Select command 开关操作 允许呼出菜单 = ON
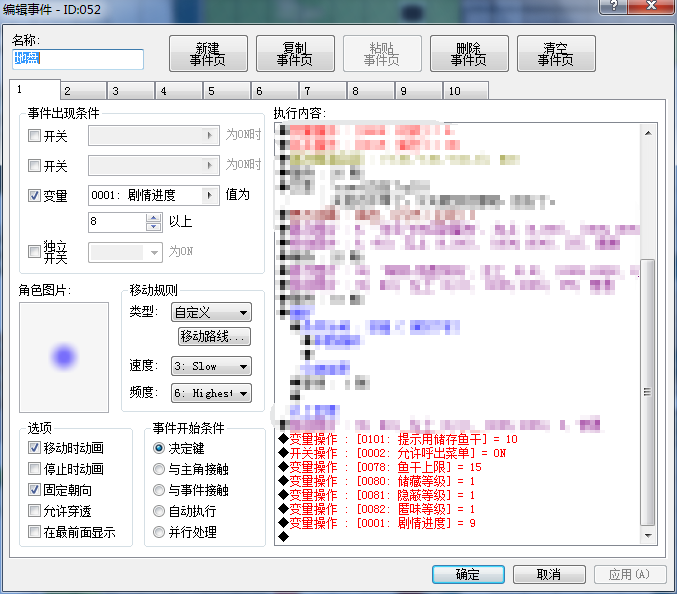Image resolution: width=677 pixels, height=594 pixels. (x=392, y=453)
